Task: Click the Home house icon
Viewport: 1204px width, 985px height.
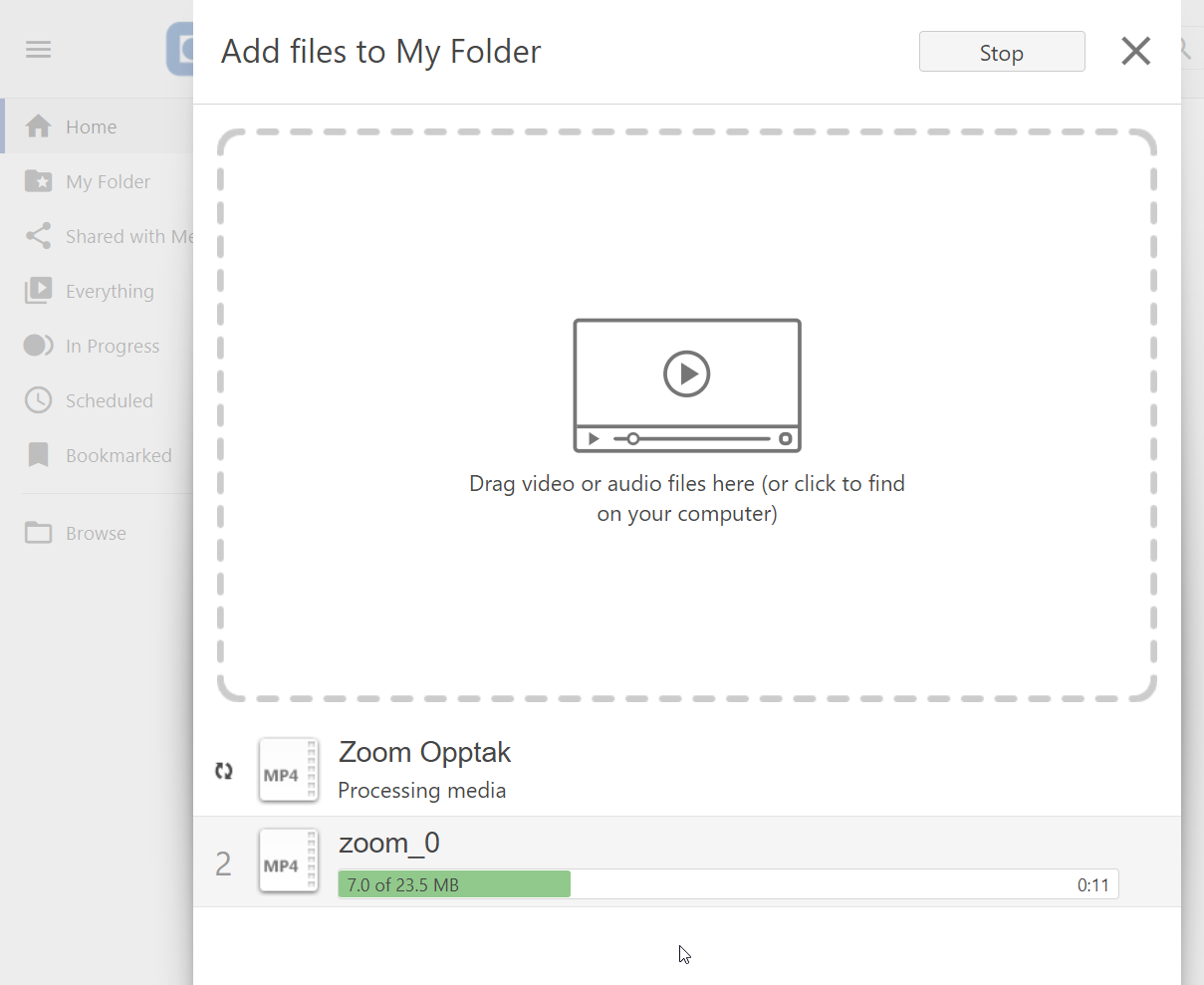Action: [39, 126]
